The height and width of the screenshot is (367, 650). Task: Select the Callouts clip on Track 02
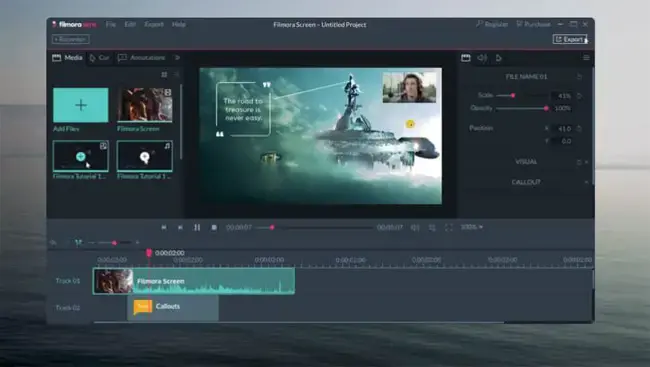pyautogui.click(x=173, y=307)
